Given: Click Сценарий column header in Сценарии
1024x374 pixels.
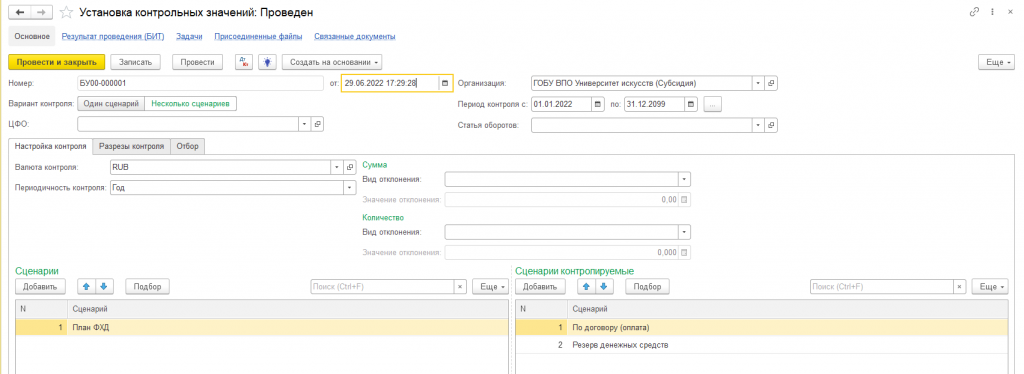Looking at the screenshot, I should point(288,309).
